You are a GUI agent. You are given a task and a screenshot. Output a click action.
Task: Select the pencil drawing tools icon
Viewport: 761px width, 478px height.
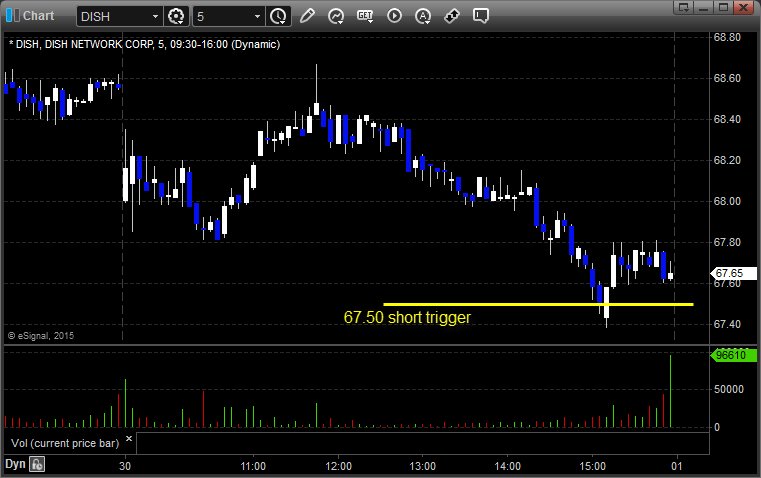[x=307, y=16]
